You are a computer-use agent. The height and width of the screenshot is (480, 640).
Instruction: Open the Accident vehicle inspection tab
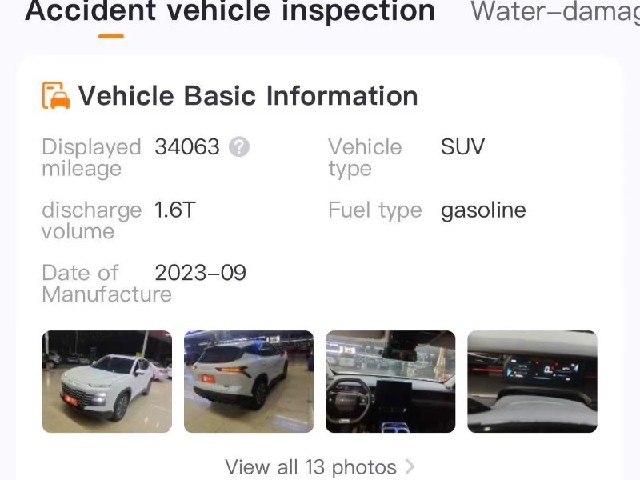230,11
